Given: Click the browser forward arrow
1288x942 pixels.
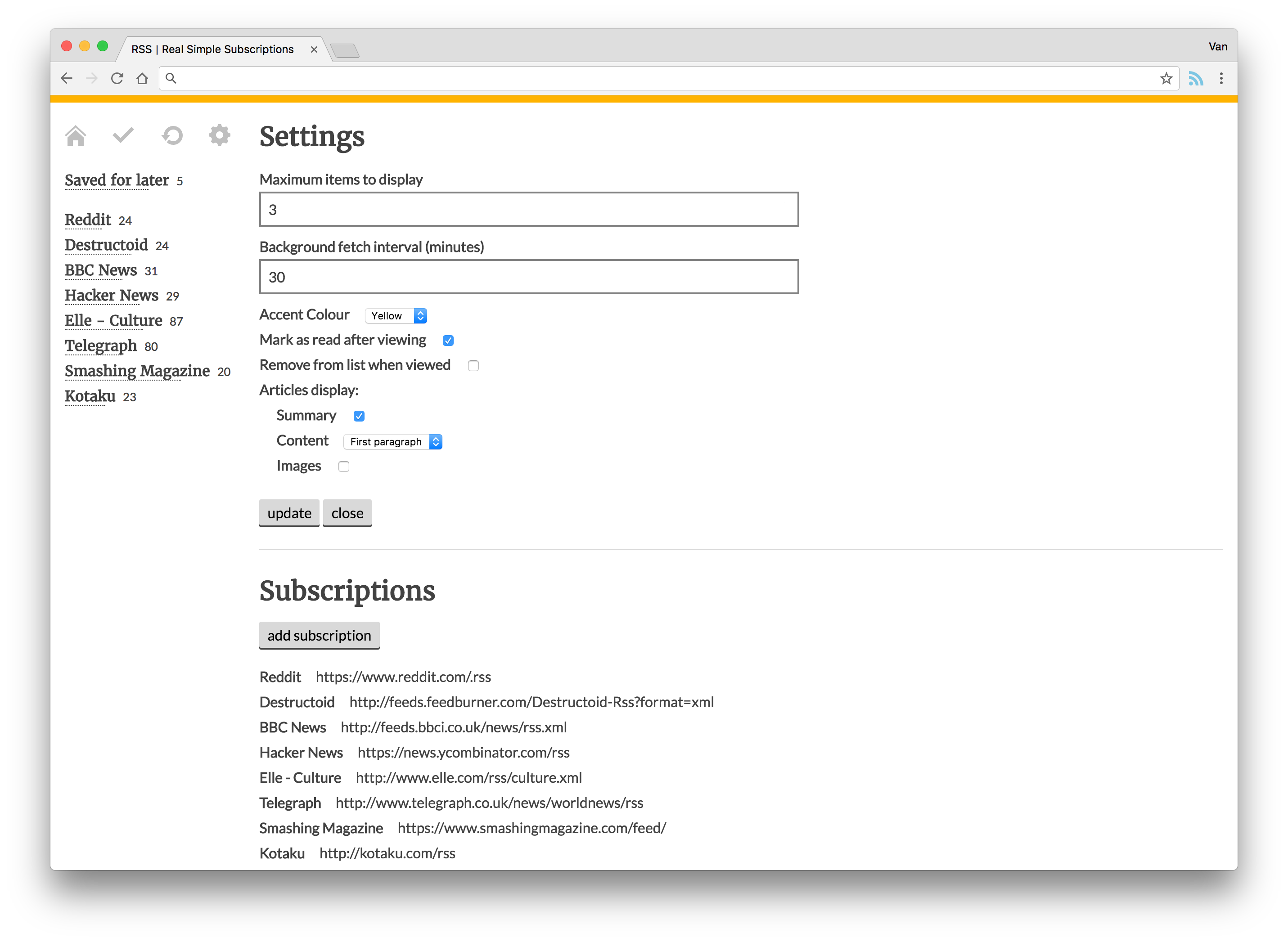Looking at the screenshot, I should click(92, 78).
